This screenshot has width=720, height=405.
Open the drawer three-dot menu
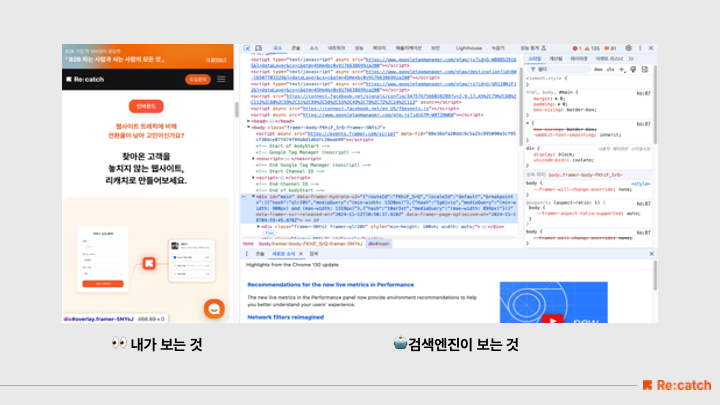click(247, 254)
